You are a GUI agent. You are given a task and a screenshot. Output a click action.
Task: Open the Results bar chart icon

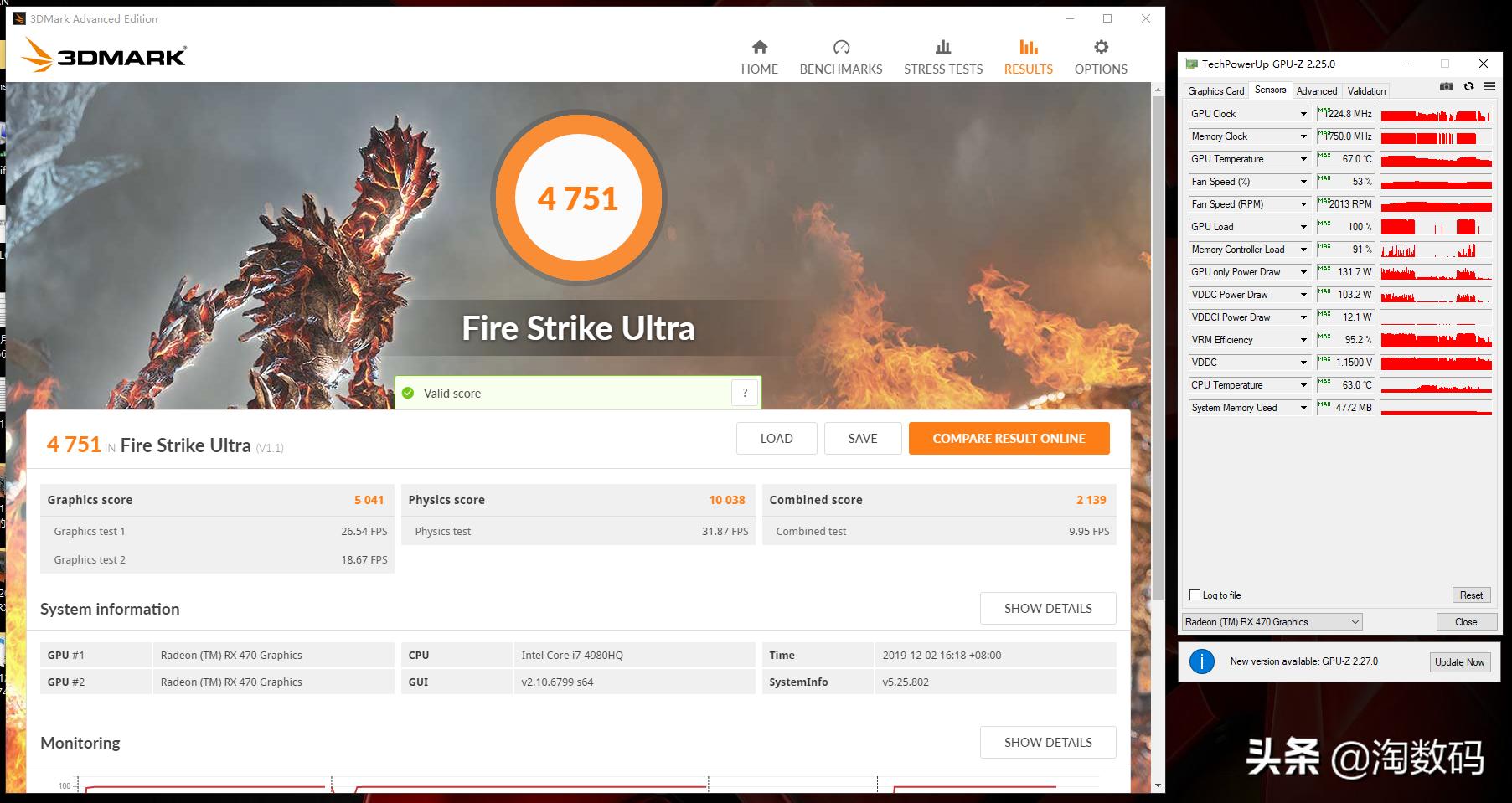click(x=1029, y=47)
